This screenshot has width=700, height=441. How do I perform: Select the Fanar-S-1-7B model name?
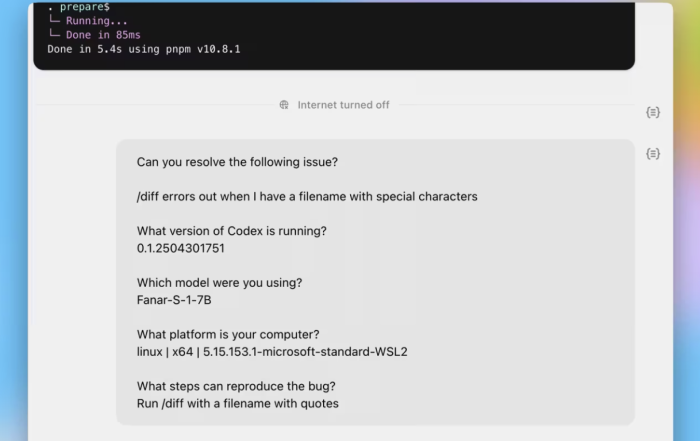click(174, 300)
